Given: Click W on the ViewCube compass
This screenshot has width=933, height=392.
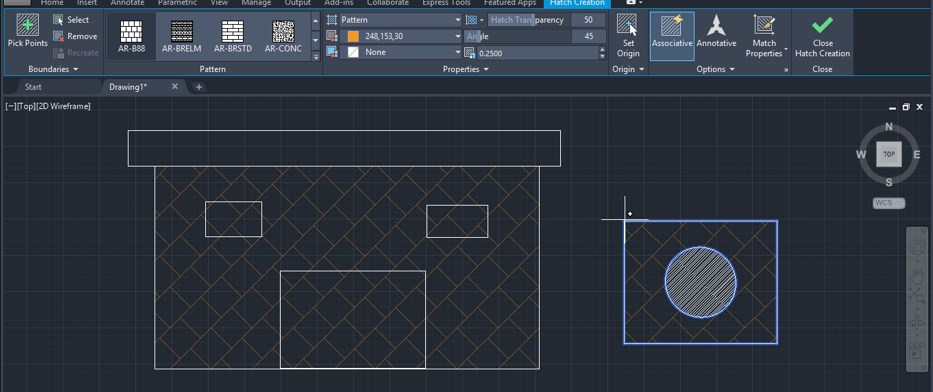Looking at the screenshot, I should click(x=861, y=155).
